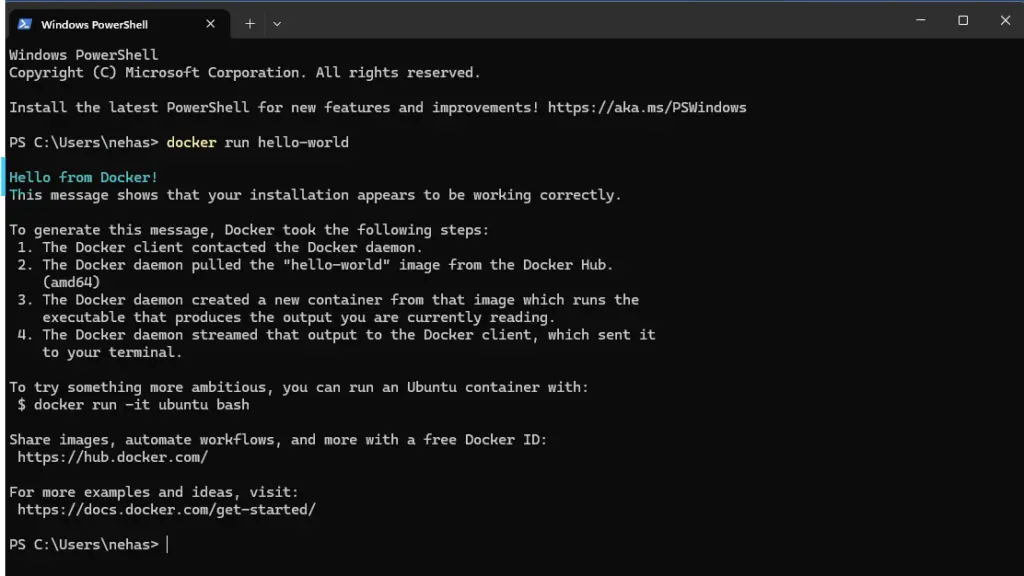The height and width of the screenshot is (576, 1024).
Task: Open the hub.docker.com link
Action: tap(112, 457)
